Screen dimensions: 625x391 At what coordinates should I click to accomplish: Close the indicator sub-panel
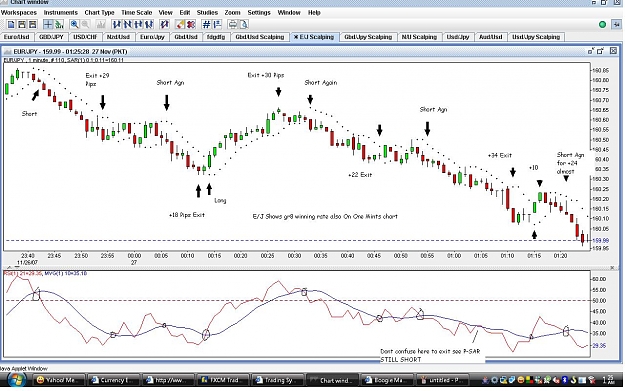tap(612, 267)
